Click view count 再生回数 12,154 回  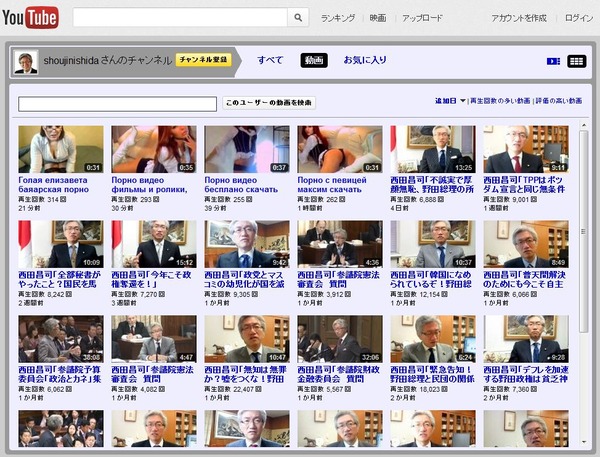pyautogui.click(x=419, y=294)
